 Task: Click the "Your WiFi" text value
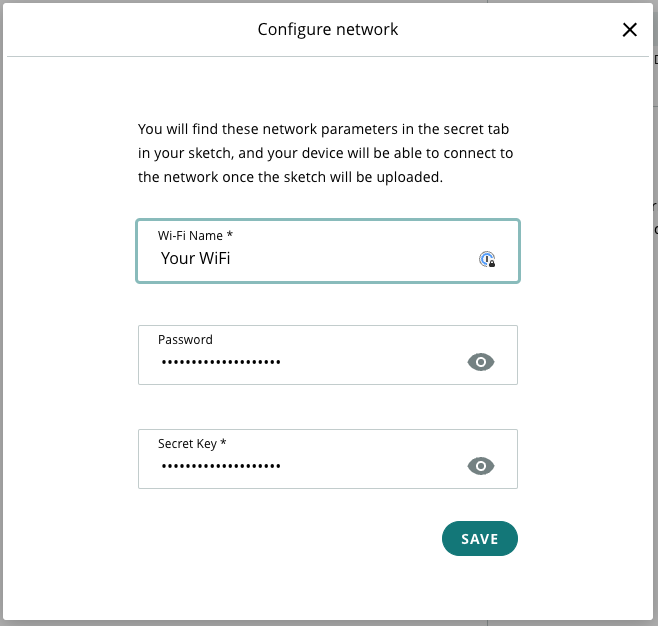pos(196,259)
